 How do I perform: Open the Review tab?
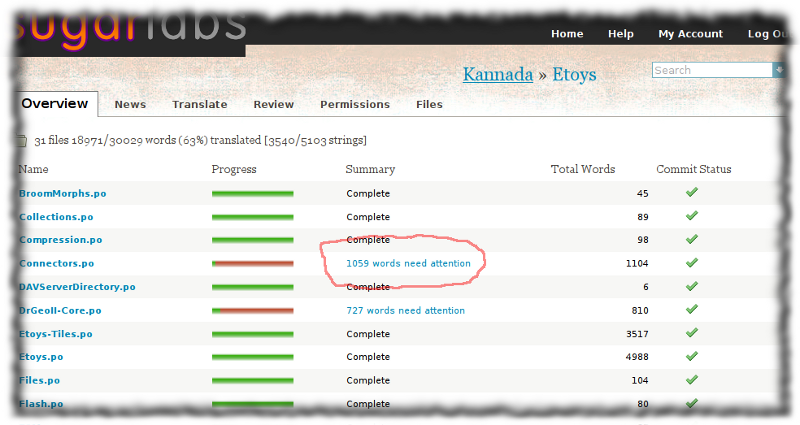pos(273,104)
